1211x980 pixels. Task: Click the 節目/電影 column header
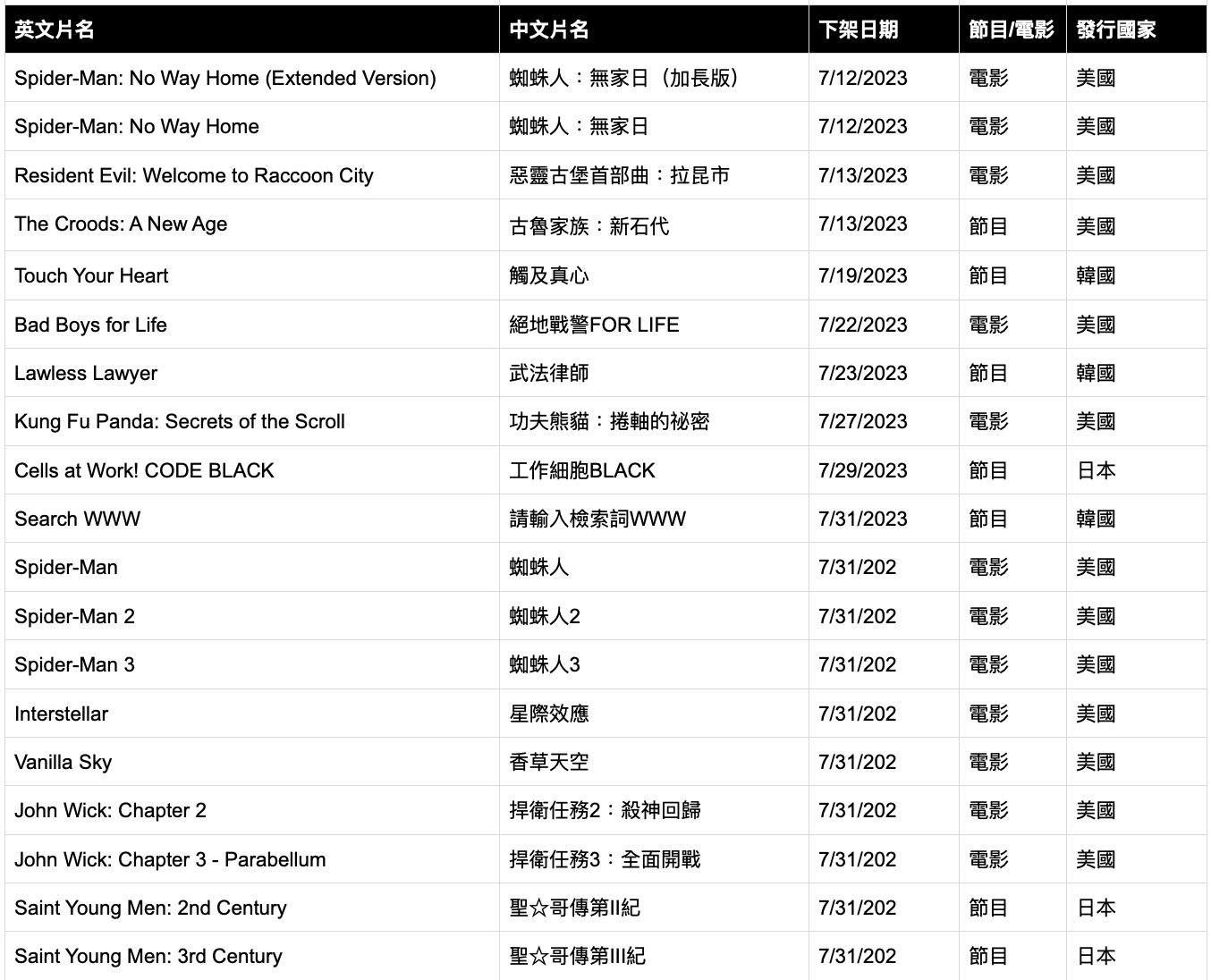(1012, 30)
